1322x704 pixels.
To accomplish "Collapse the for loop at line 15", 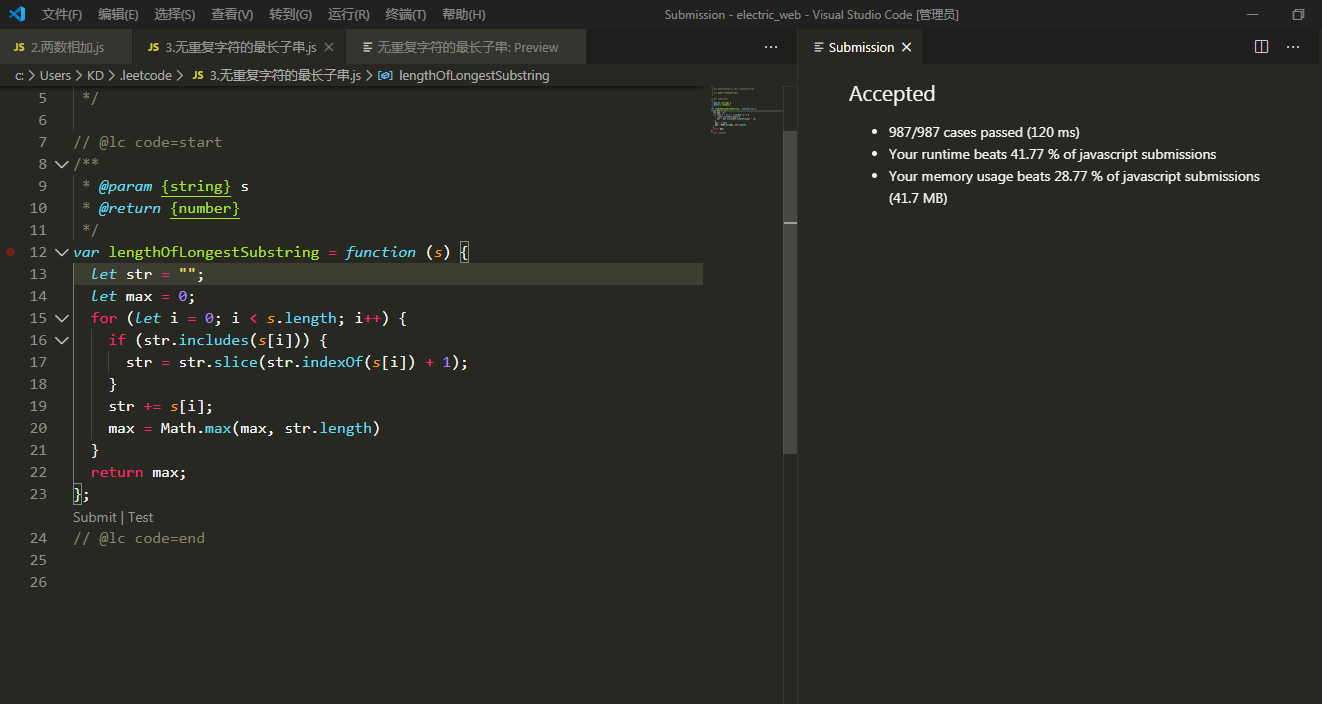I will [62, 318].
